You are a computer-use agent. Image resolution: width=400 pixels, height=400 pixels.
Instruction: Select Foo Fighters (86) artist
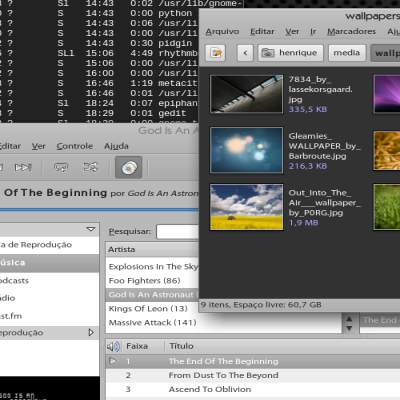click(152, 281)
